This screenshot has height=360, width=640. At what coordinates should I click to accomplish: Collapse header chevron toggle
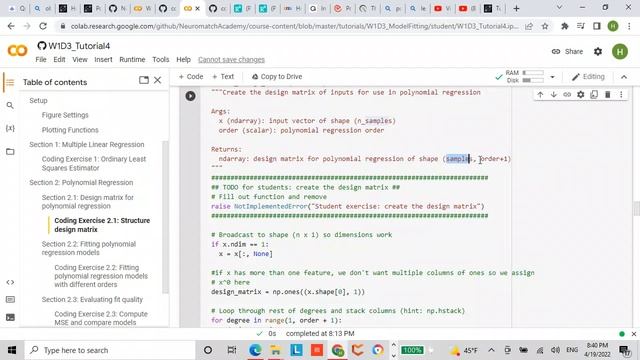(624, 77)
